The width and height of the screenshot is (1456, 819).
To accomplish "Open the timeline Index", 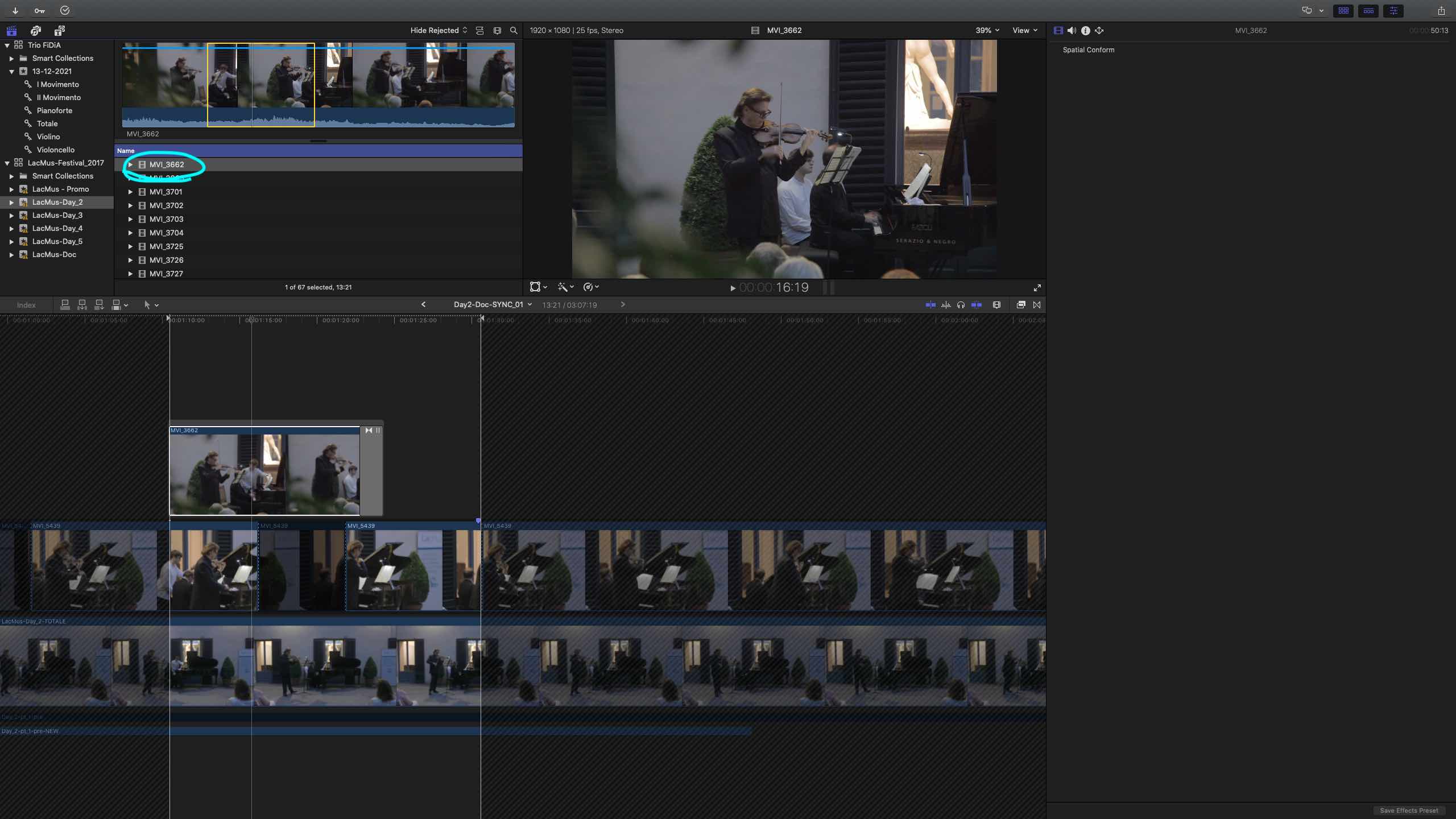I will 26,305.
